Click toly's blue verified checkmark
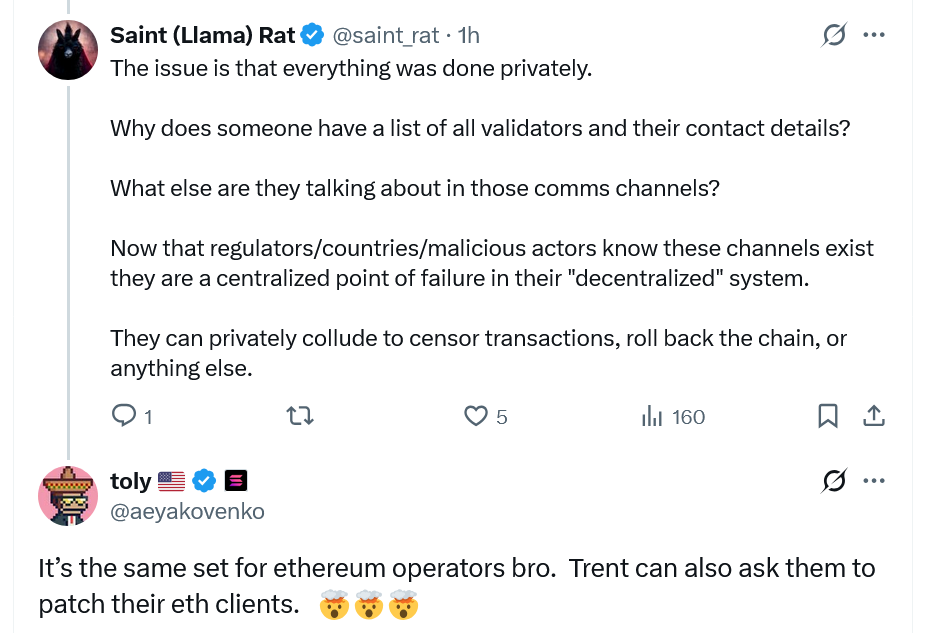927x633 pixels. point(204,481)
